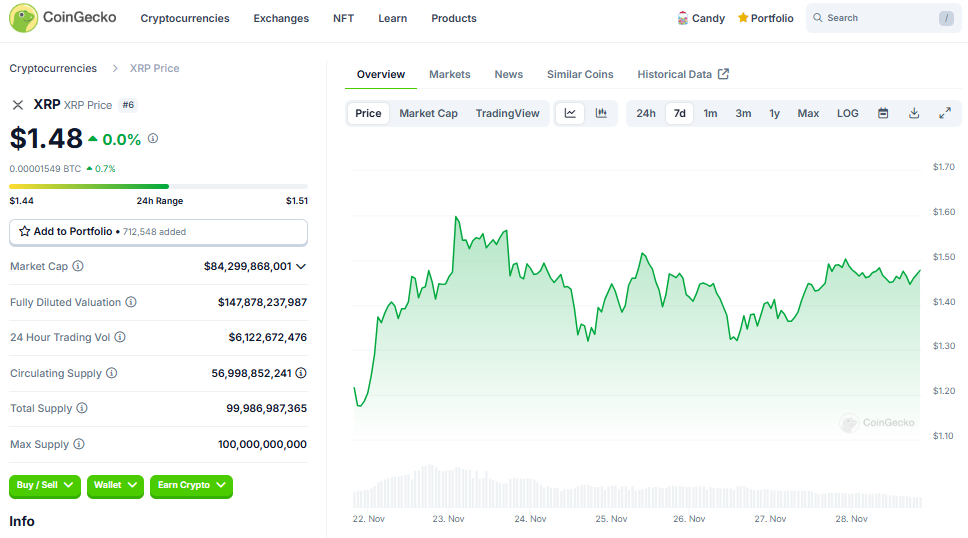This screenshot has height=538, width=968.
Task: Open the NFT nav menu
Action: tap(343, 19)
